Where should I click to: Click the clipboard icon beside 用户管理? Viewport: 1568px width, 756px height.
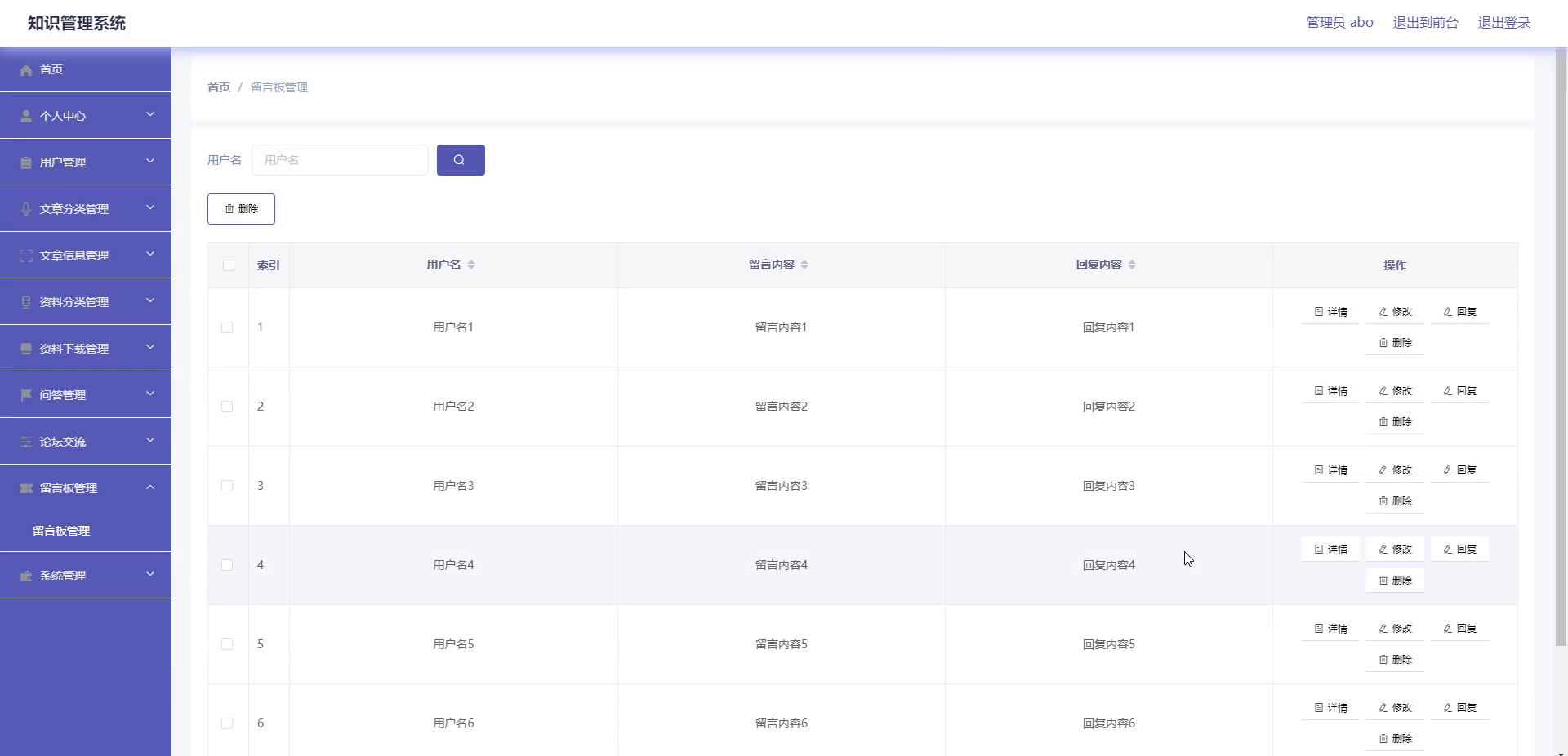pyautogui.click(x=26, y=162)
